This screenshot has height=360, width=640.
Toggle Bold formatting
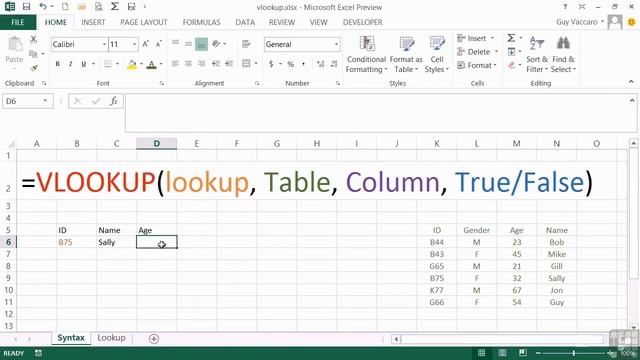pos(58,64)
